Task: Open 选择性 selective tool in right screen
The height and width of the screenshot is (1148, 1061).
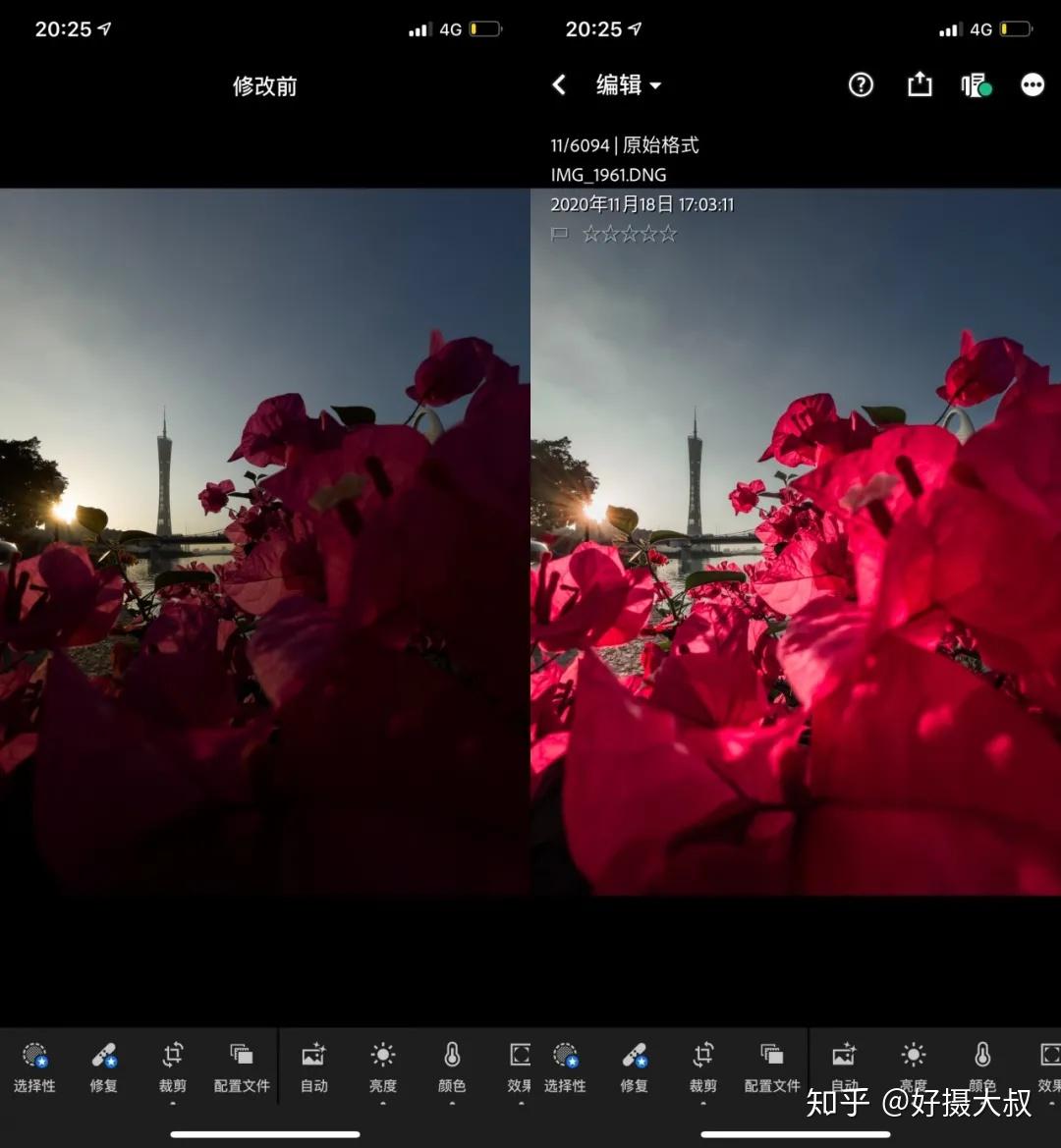Action: click(x=565, y=1067)
